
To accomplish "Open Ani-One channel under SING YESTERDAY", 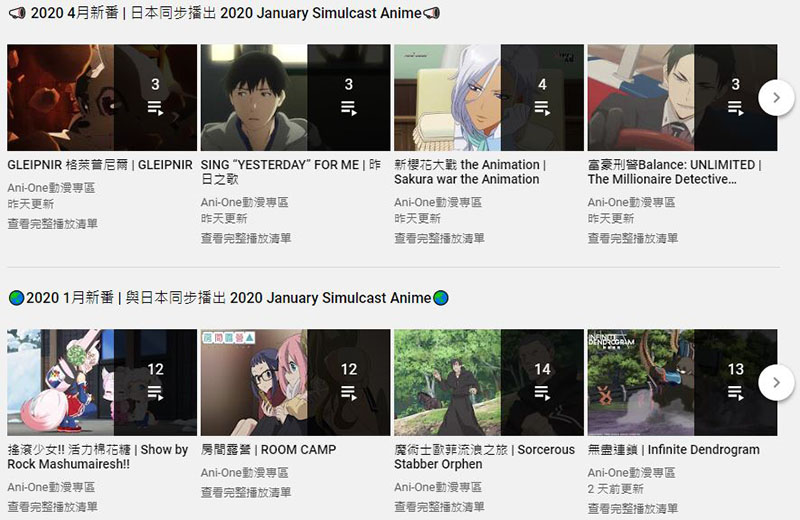I will point(244,203).
